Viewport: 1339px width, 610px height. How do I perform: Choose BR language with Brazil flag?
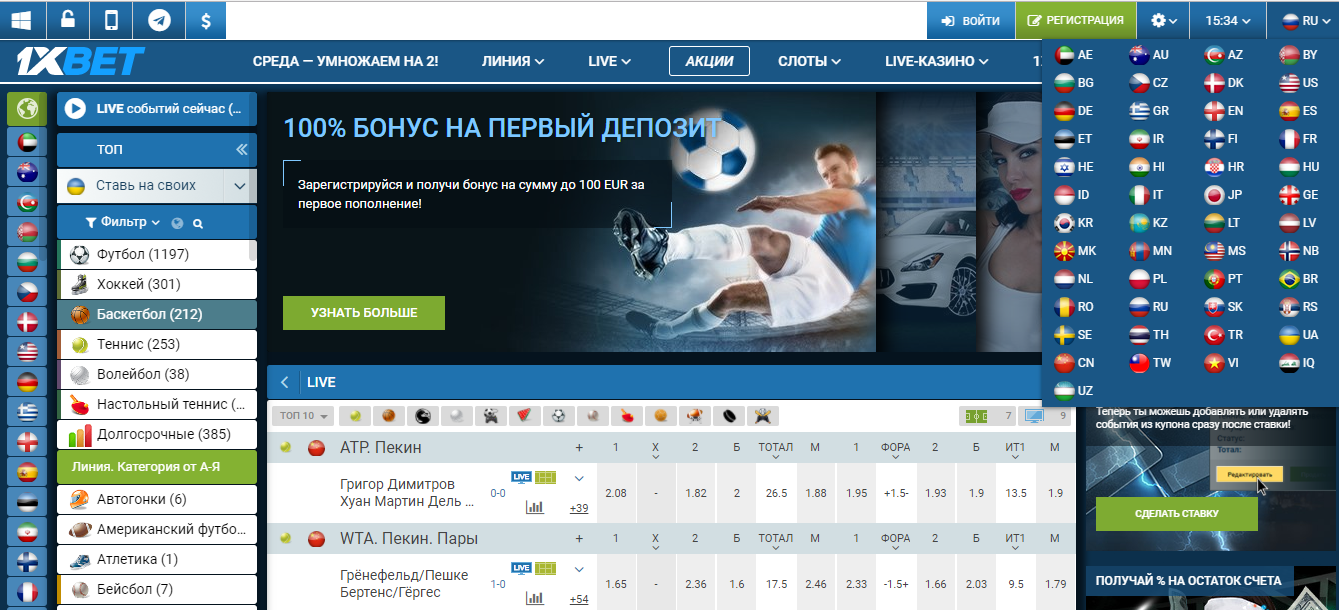(x=1299, y=278)
